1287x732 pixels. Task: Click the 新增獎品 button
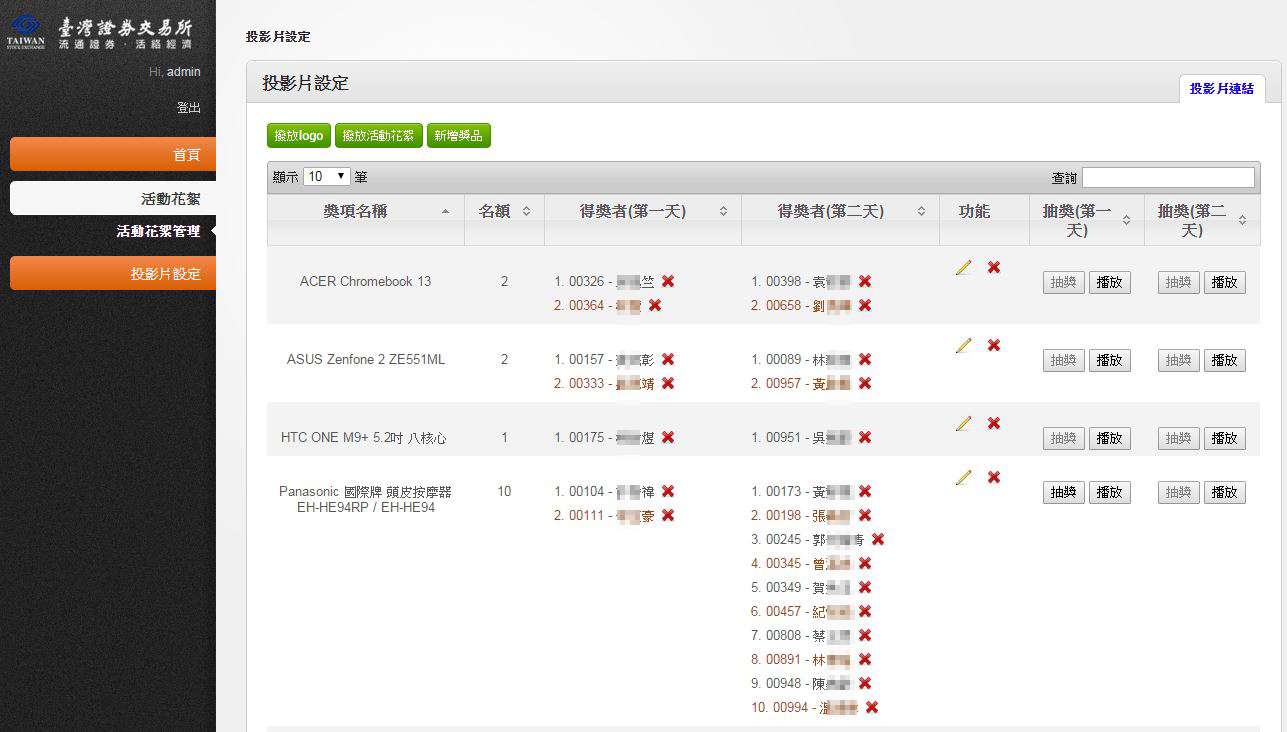pyautogui.click(x=459, y=136)
